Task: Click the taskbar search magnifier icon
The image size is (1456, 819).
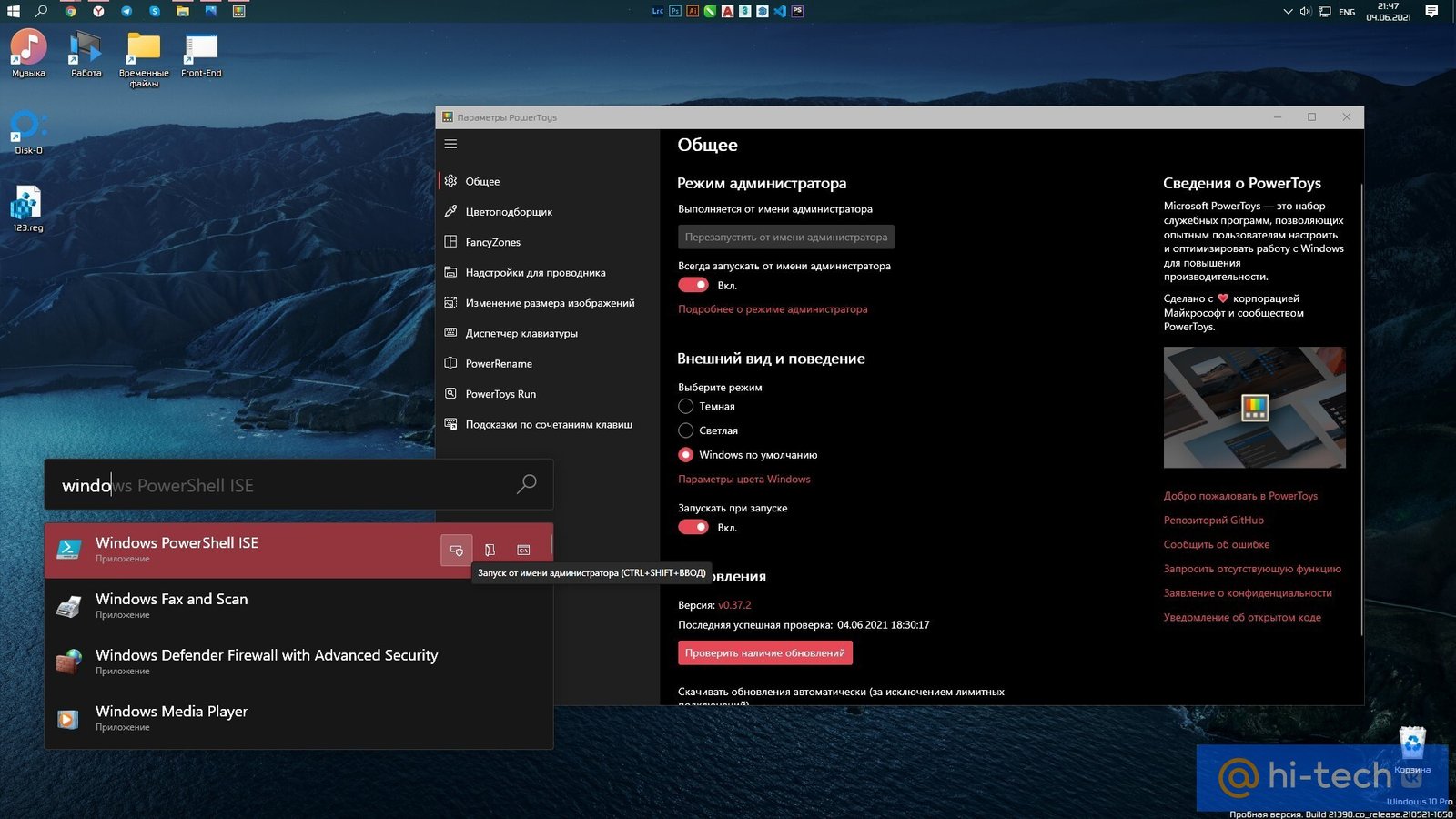Action: pos(41,11)
